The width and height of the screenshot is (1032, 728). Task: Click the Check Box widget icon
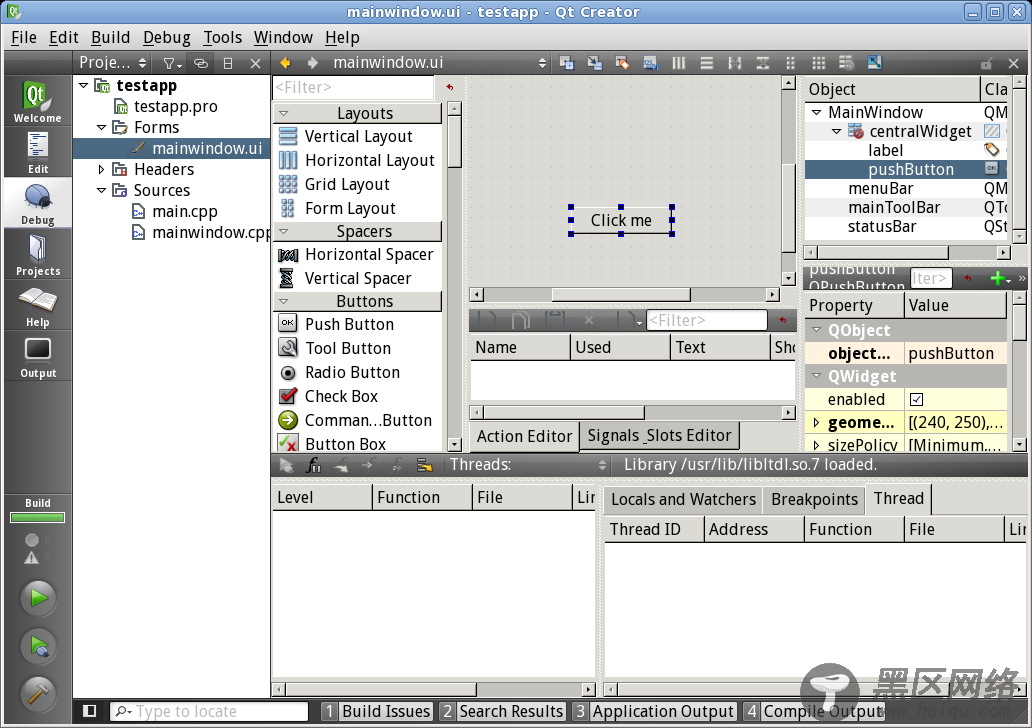(288, 396)
